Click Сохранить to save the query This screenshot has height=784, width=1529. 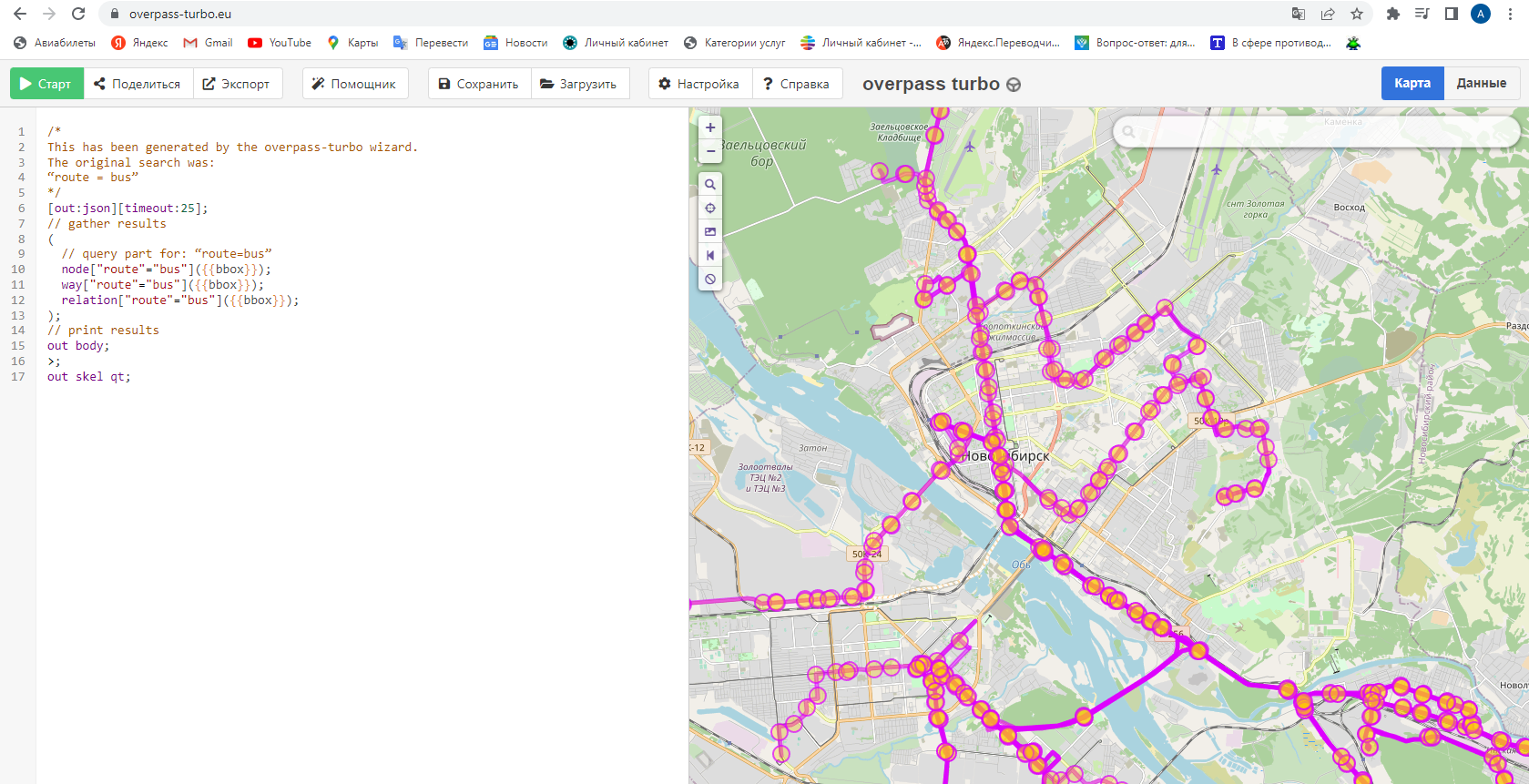click(479, 84)
